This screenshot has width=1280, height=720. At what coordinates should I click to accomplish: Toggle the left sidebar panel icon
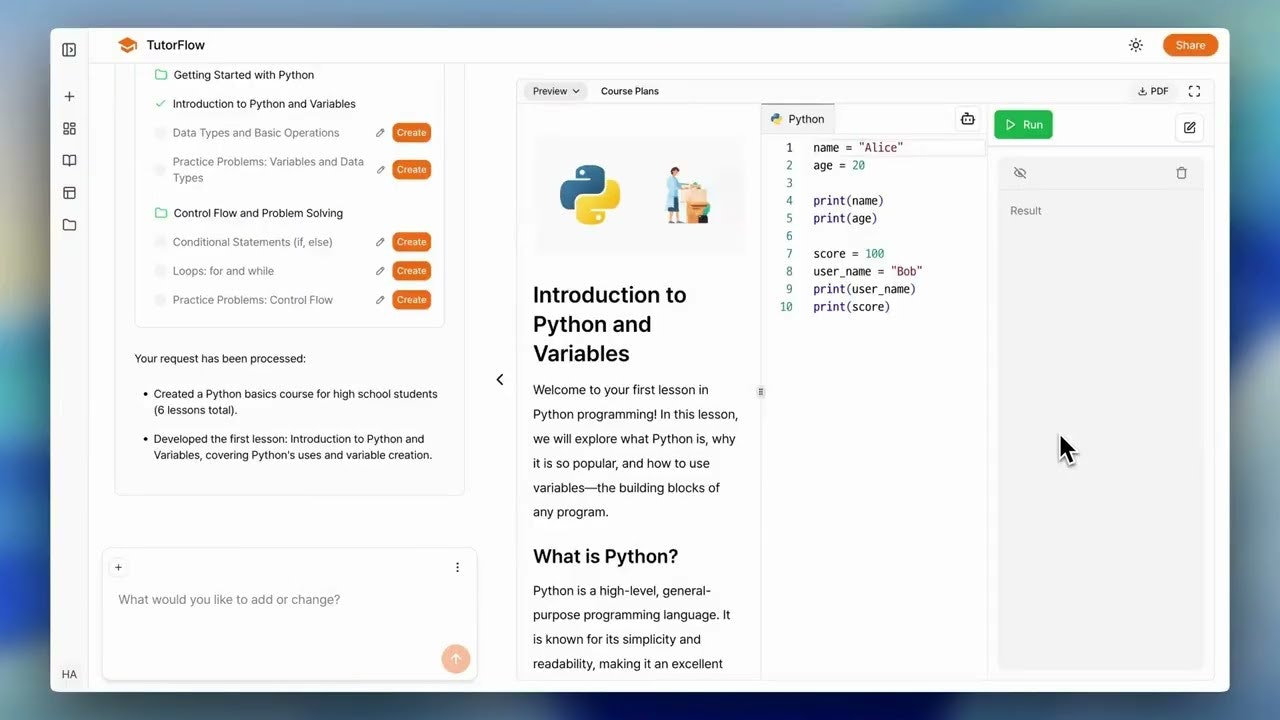(x=69, y=50)
